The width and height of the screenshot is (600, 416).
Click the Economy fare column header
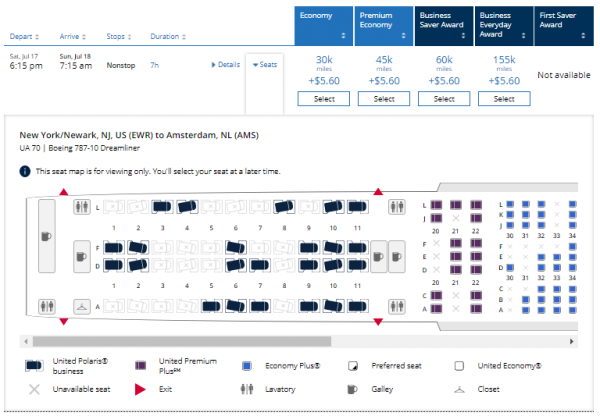[325, 24]
